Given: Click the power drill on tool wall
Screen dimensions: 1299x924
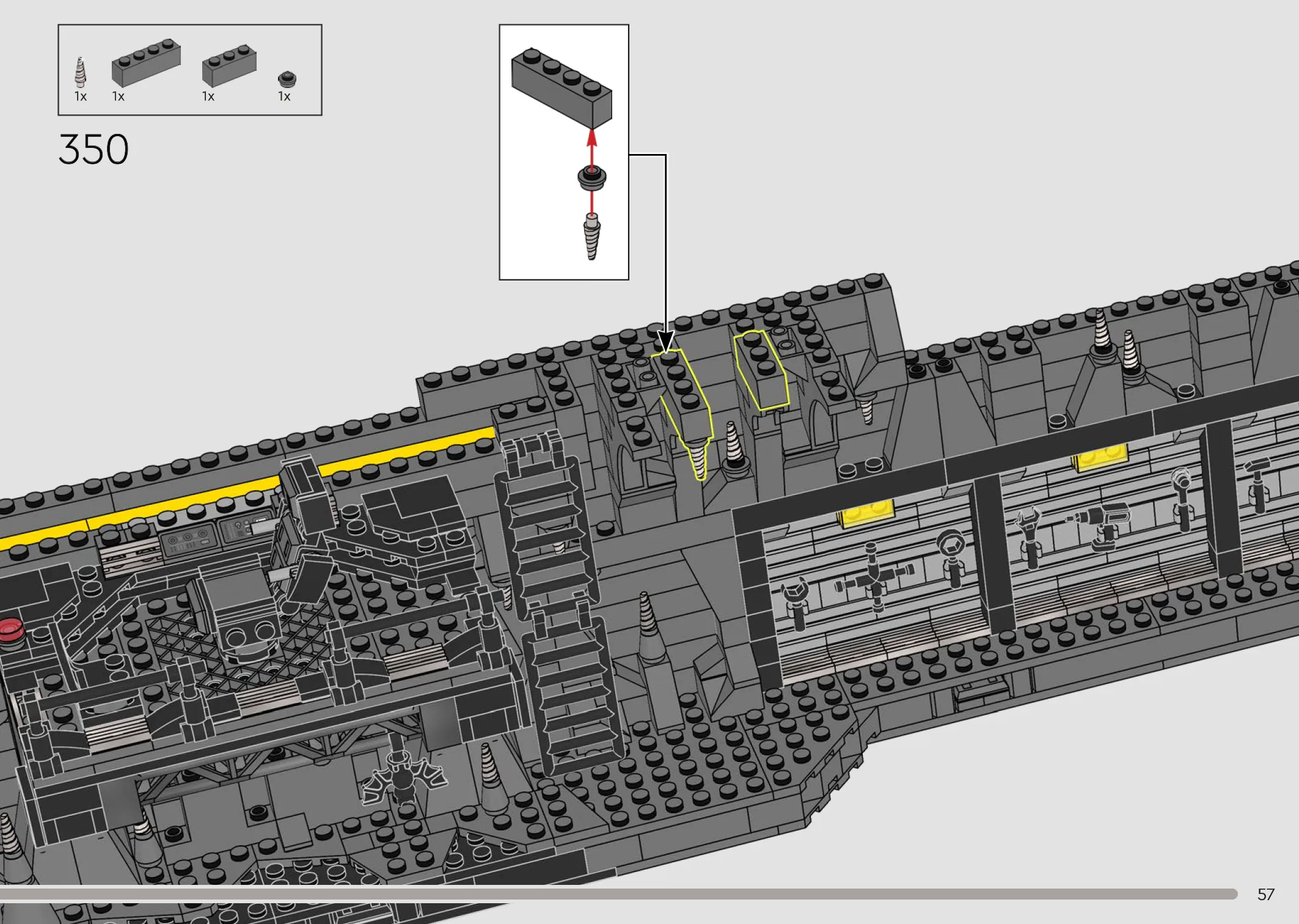Looking at the screenshot, I should point(1100,526).
